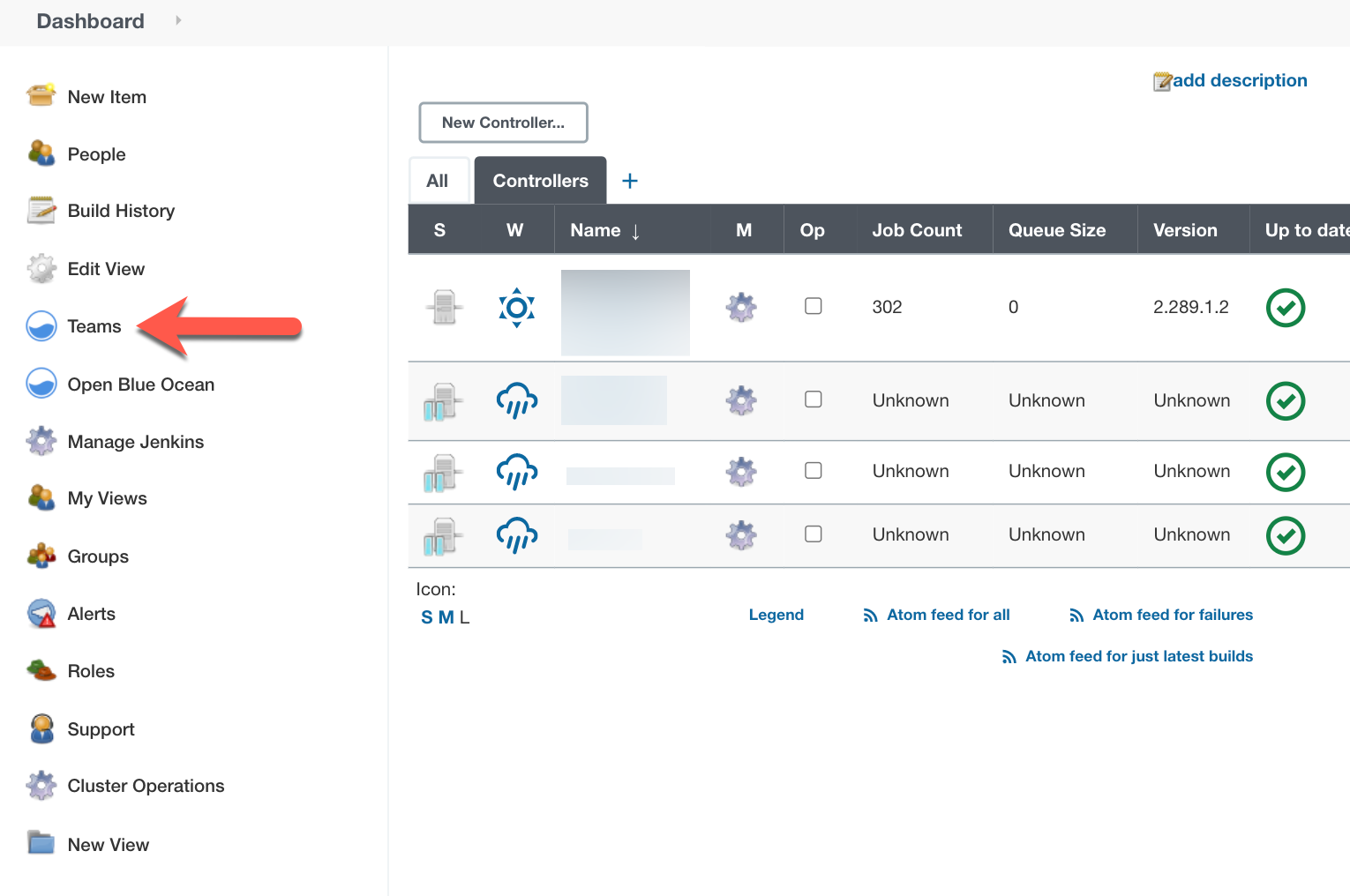
Task: Set icon size to M
Action: tap(446, 617)
